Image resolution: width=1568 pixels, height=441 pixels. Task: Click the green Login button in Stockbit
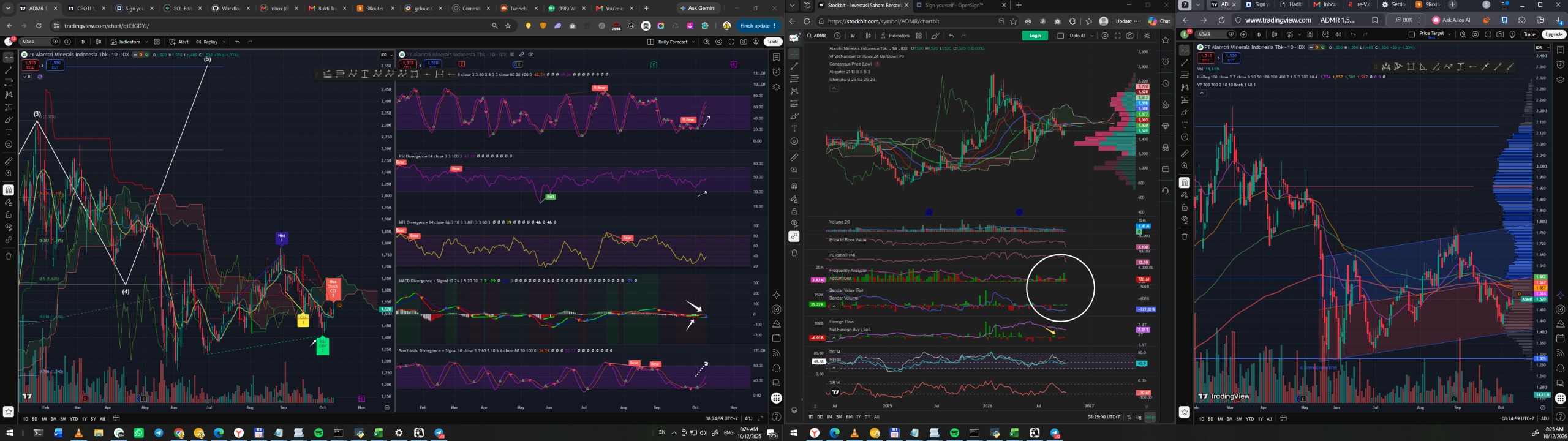1035,36
